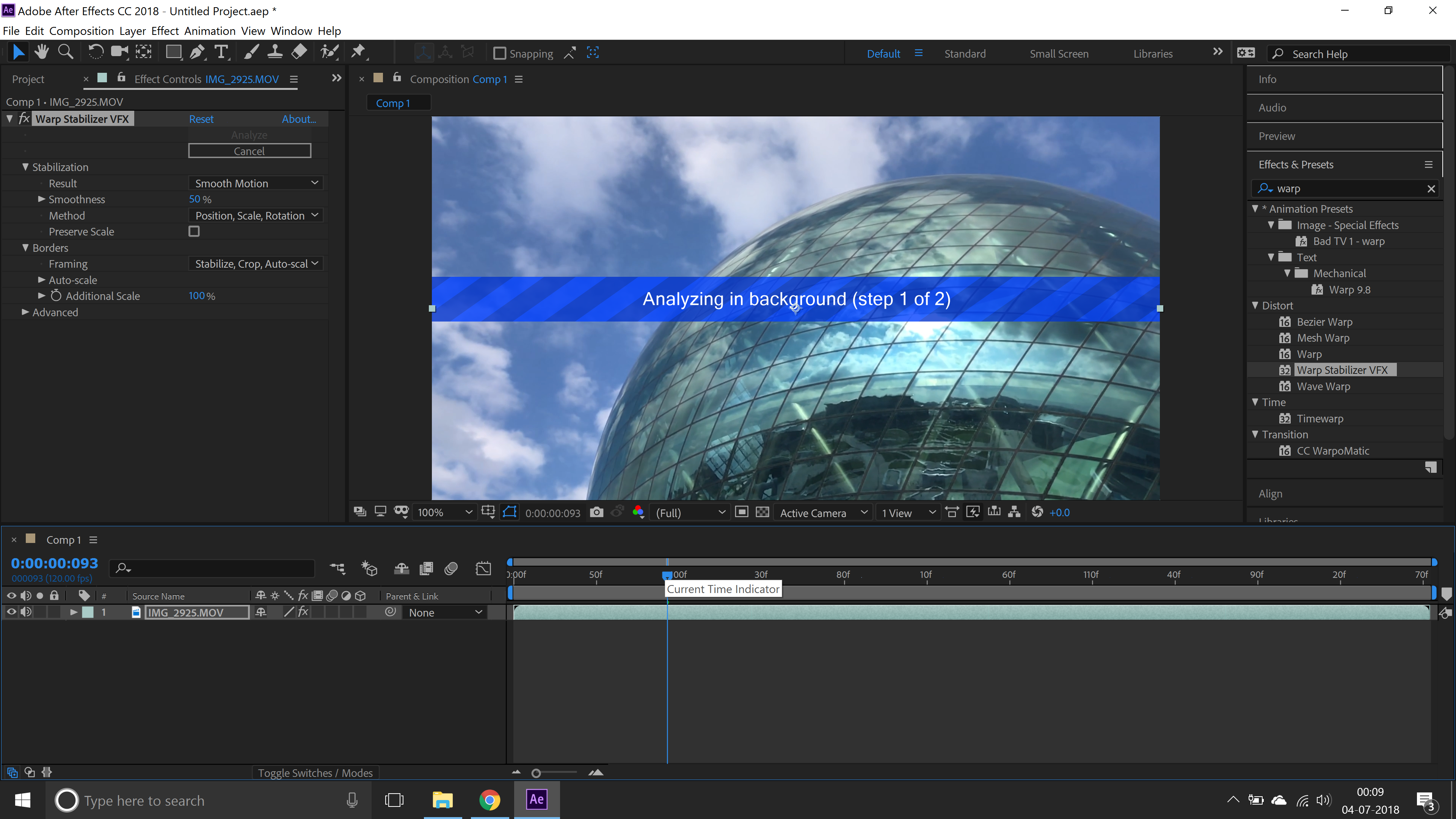Switch to the Project panel tab
1456x819 pixels.
pyautogui.click(x=28, y=79)
